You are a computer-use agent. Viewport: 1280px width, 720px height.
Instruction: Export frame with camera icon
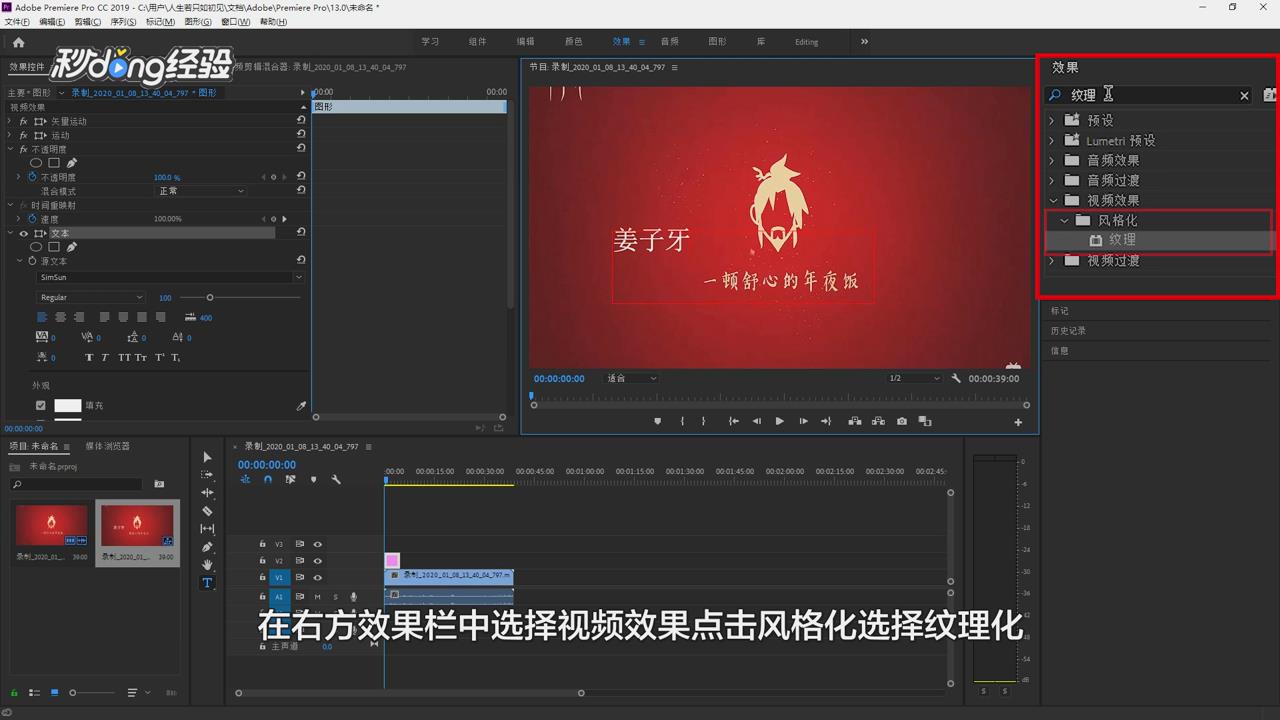click(902, 421)
